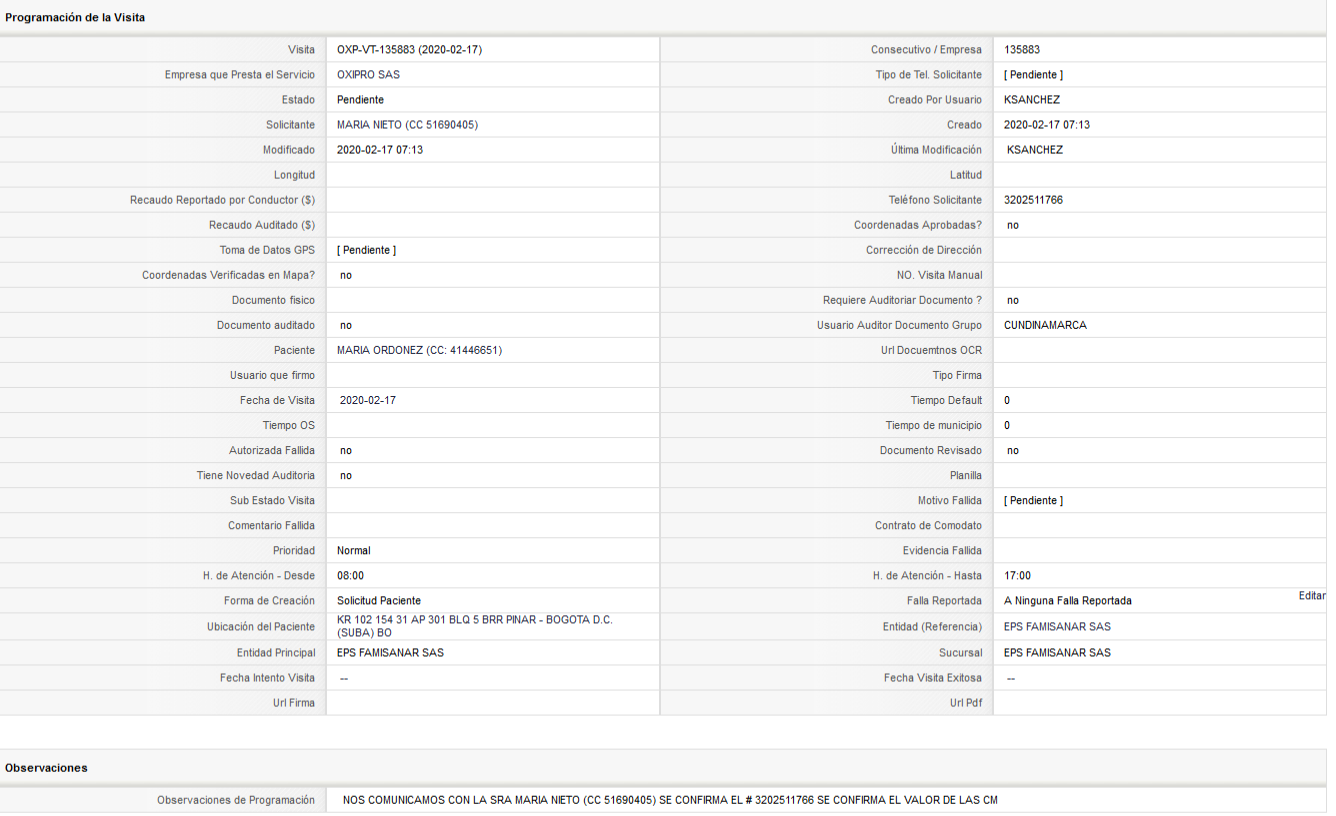Click the Prioridad value Normal
This screenshot has height=816, width=1336.
coord(354,550)
